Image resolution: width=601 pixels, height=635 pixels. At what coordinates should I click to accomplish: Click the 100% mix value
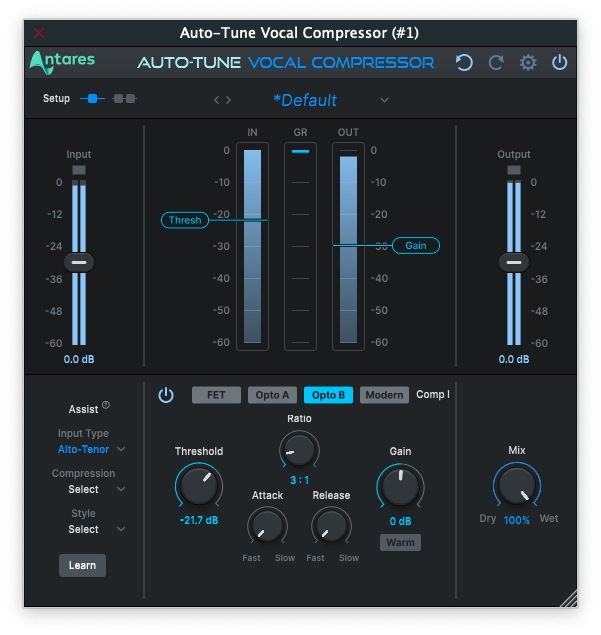click(517, 520)
